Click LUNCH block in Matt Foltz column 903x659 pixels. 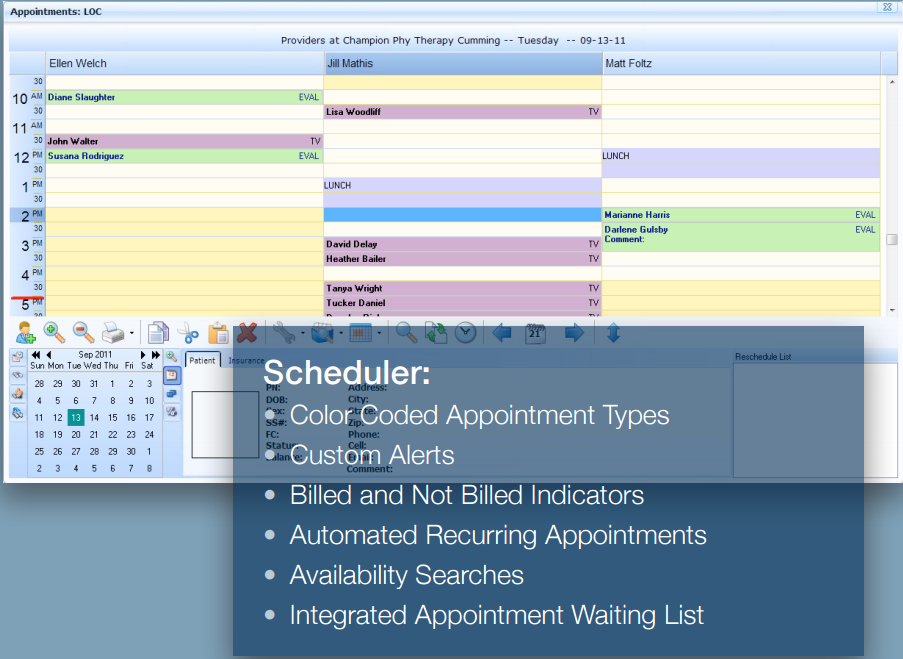tap(741, 163)
